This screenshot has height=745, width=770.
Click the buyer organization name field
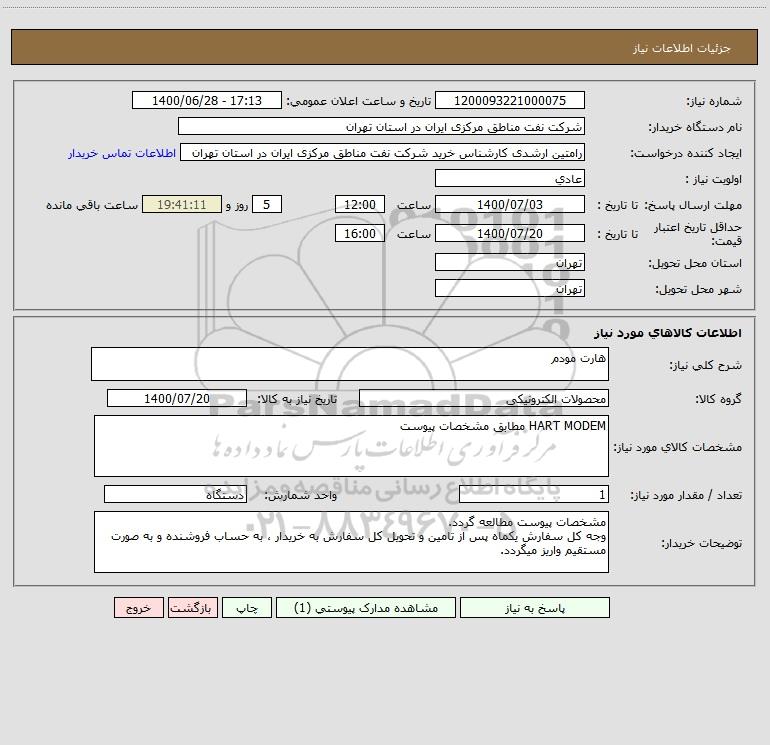pos(381,126)
